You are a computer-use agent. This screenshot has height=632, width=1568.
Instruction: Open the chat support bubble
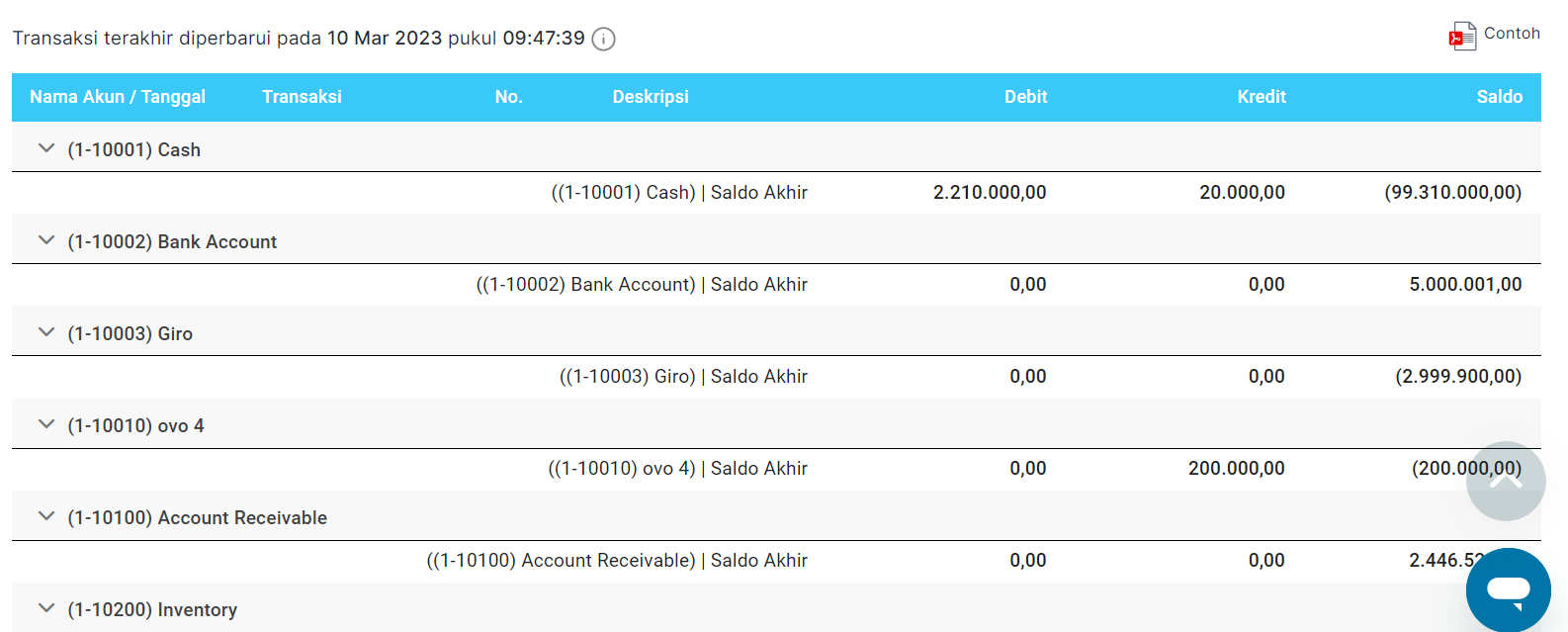[x=1508, y=589]
